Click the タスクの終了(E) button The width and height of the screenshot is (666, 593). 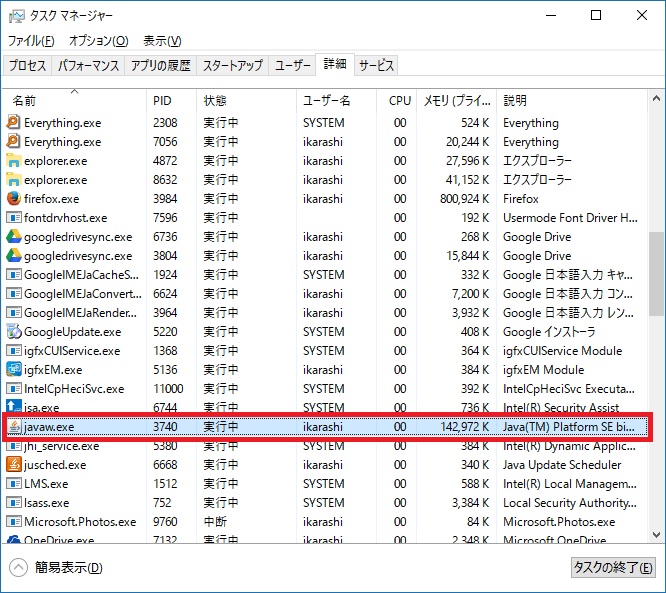613,568
